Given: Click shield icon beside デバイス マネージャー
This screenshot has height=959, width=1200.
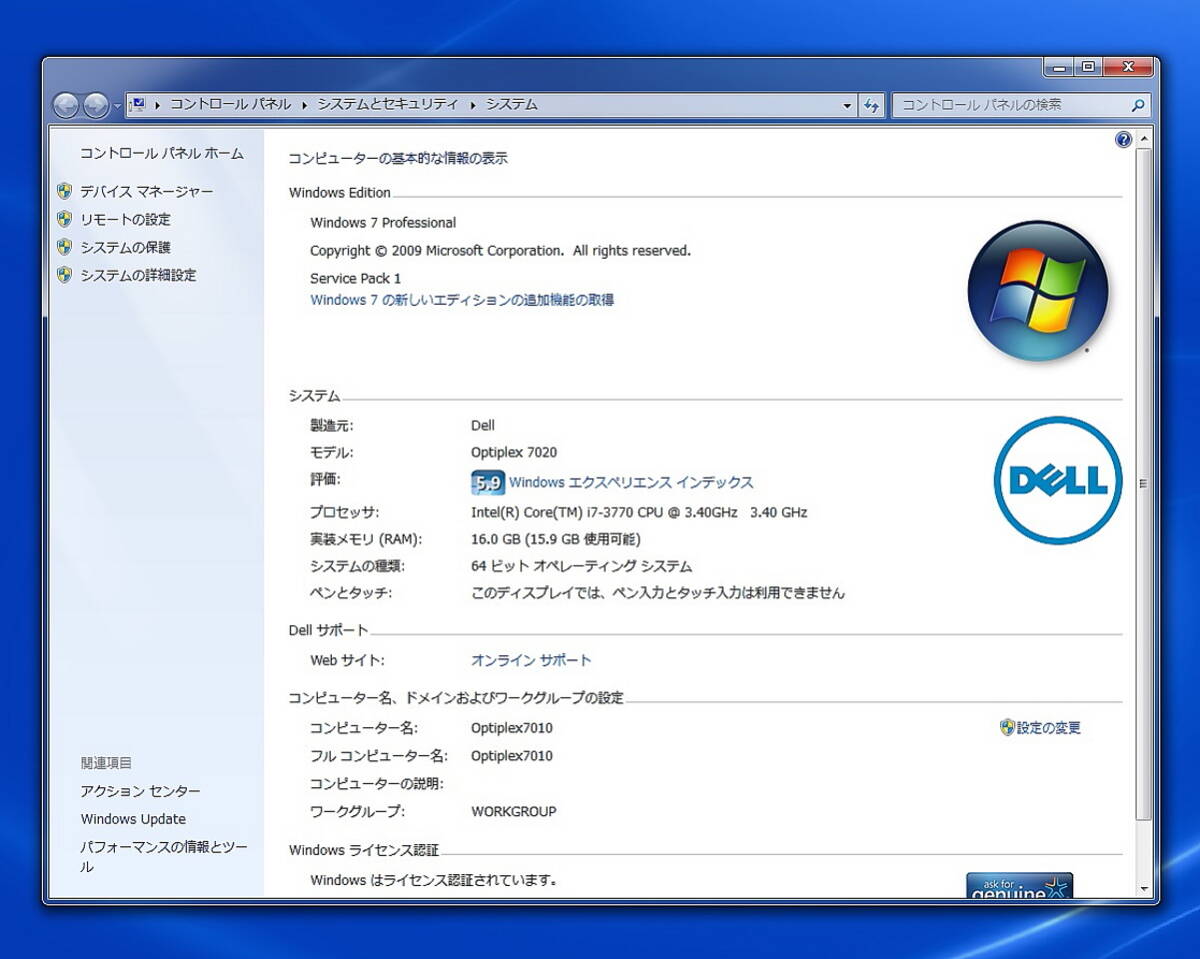Looking at the screenshot, I should pos(65,191).
